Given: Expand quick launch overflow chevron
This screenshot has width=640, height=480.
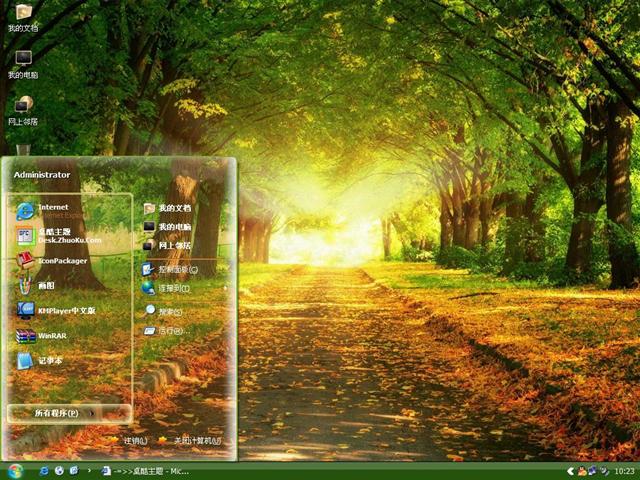Looking at the screenshot, I should (x=89, y=471).
